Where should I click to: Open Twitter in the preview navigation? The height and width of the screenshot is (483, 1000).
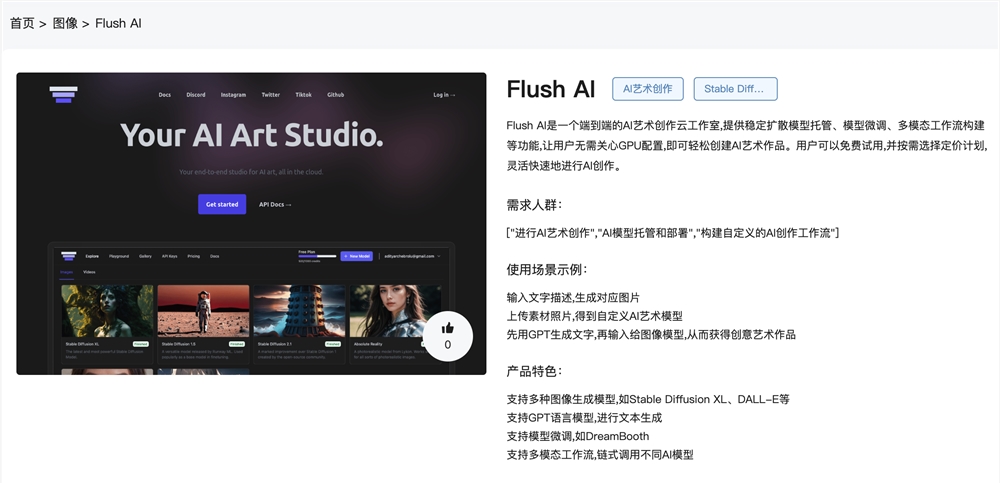point(270,95)
